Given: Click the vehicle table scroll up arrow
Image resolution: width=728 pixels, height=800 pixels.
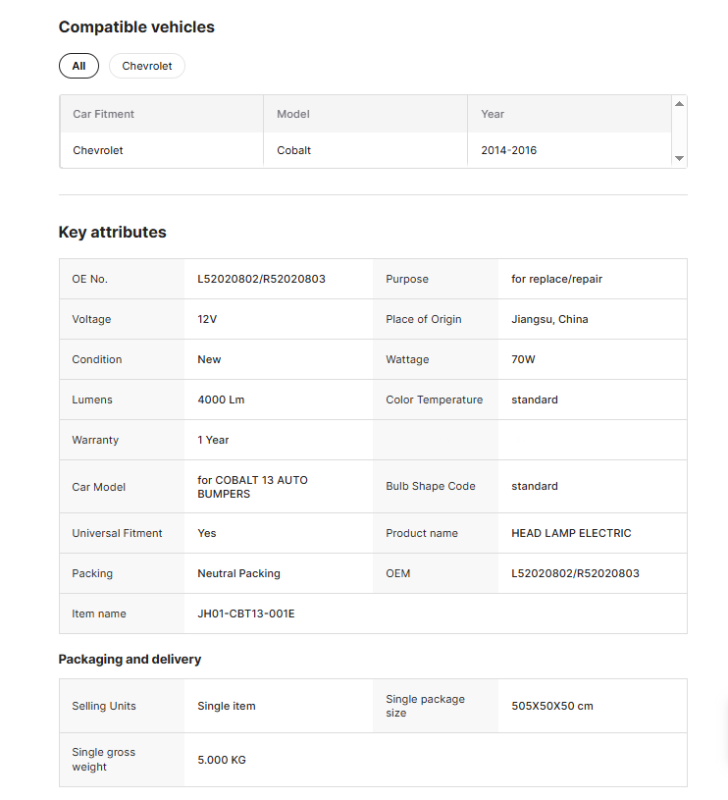Looking at the screenshot, I should coord(679,104).
